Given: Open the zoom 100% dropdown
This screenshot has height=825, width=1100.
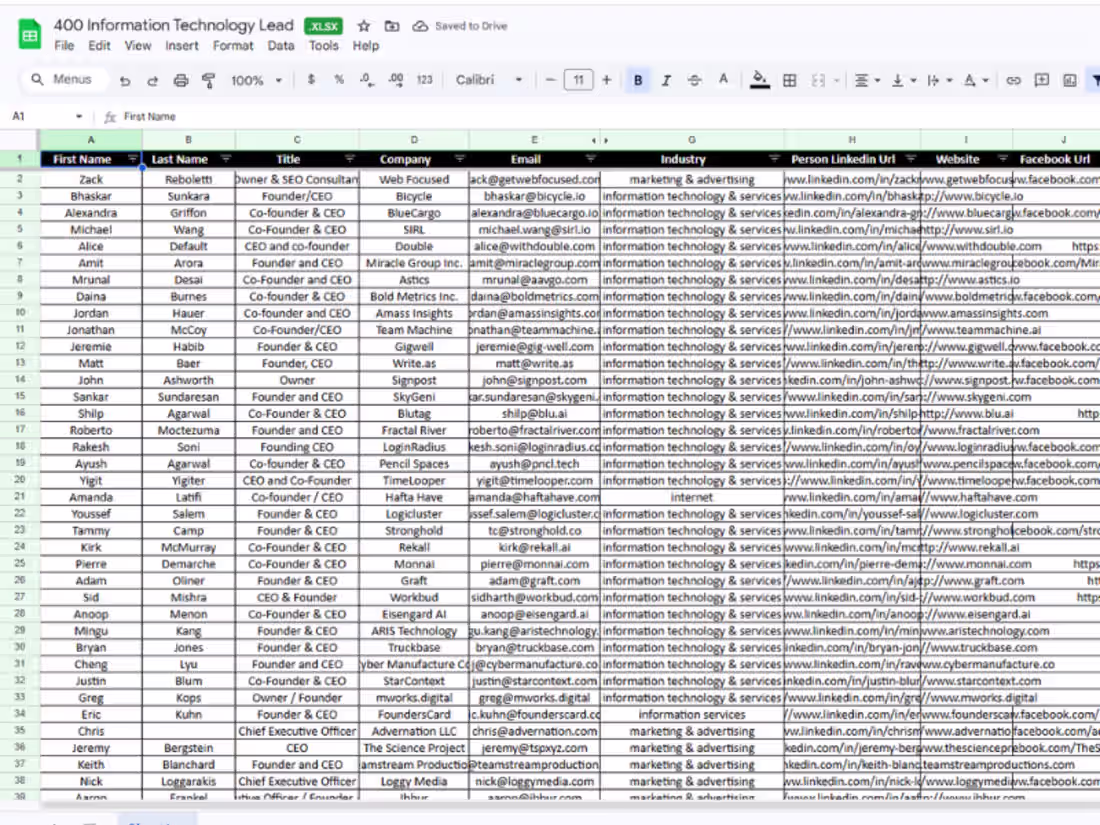Looking at the screenshot, I should pos(256,81).
